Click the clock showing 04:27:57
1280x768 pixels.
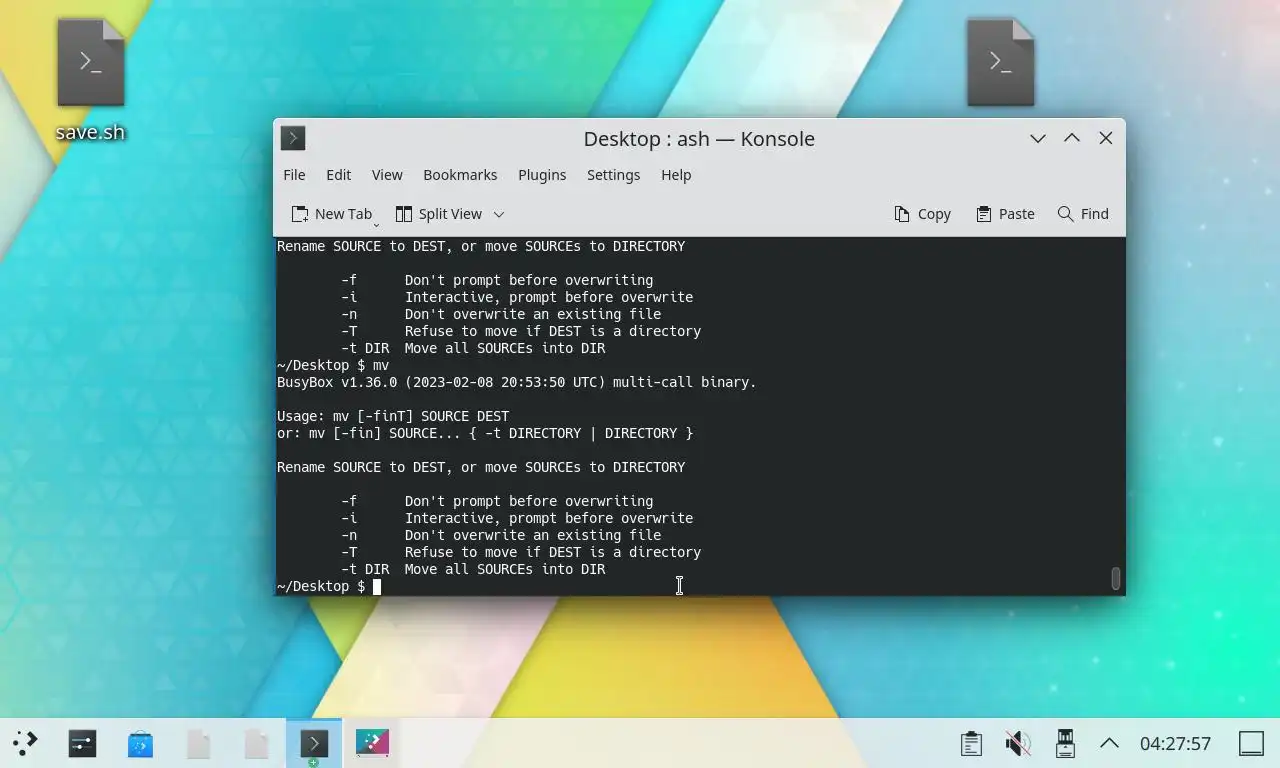(x=1175, y=743)
